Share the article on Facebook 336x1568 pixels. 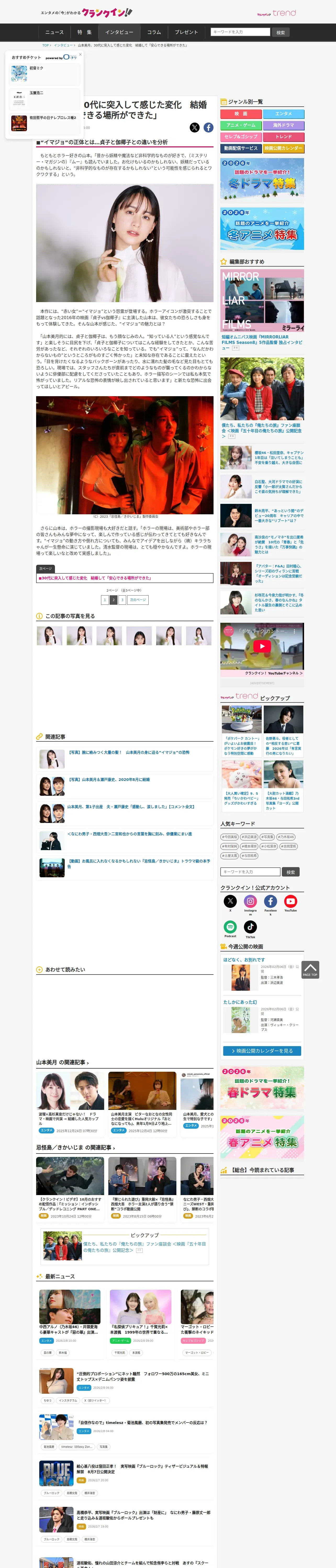(209, 127)
